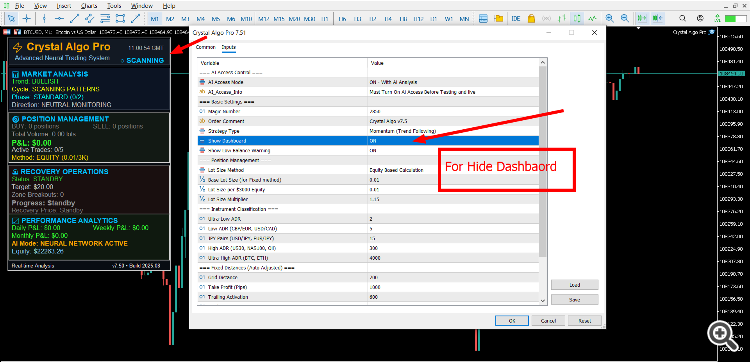Select the Fibonacci retracement tool
The height and width of the screenshot is (362, 750).
coord(105,19)
